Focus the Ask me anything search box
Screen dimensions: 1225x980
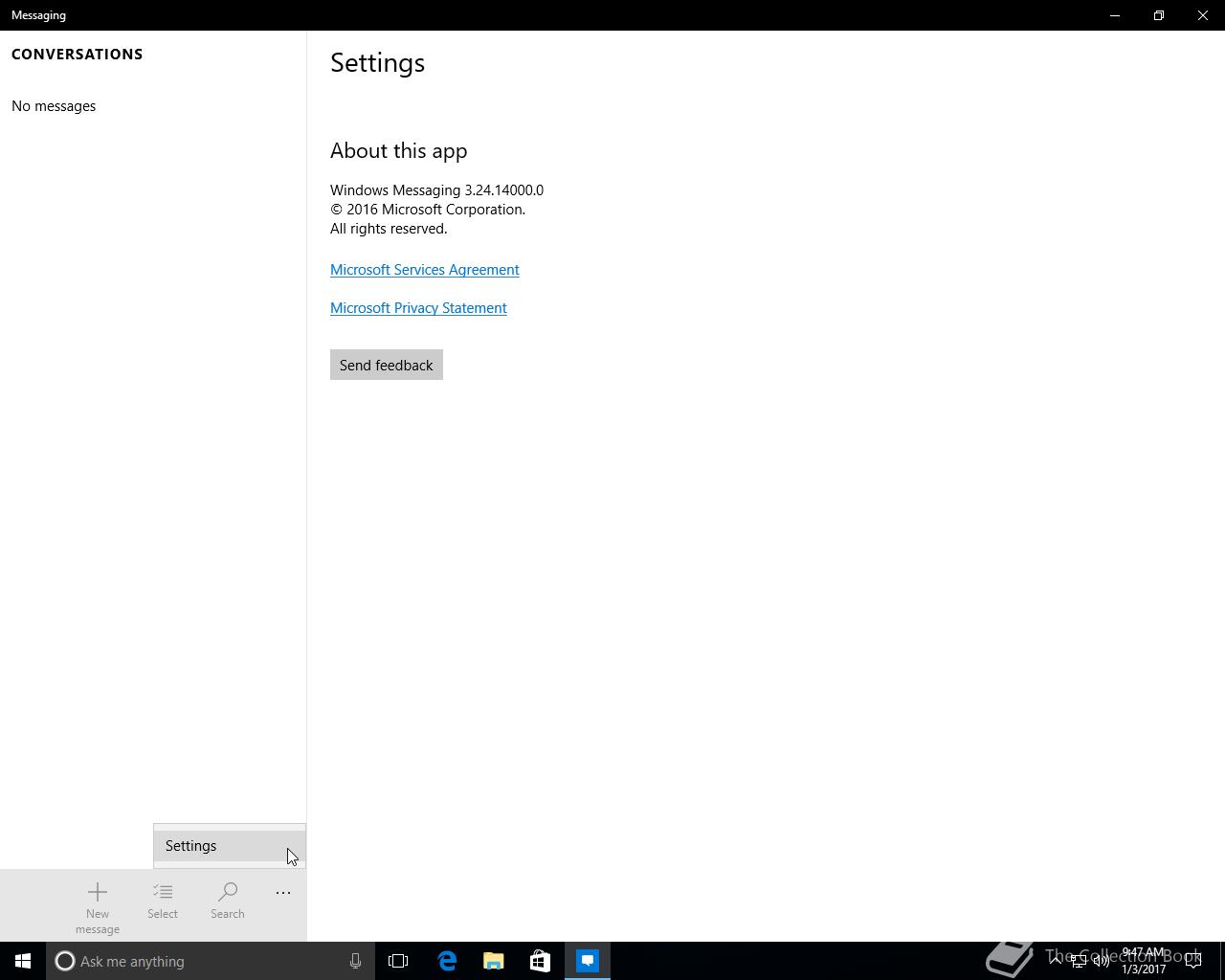(x=211, y=961)
